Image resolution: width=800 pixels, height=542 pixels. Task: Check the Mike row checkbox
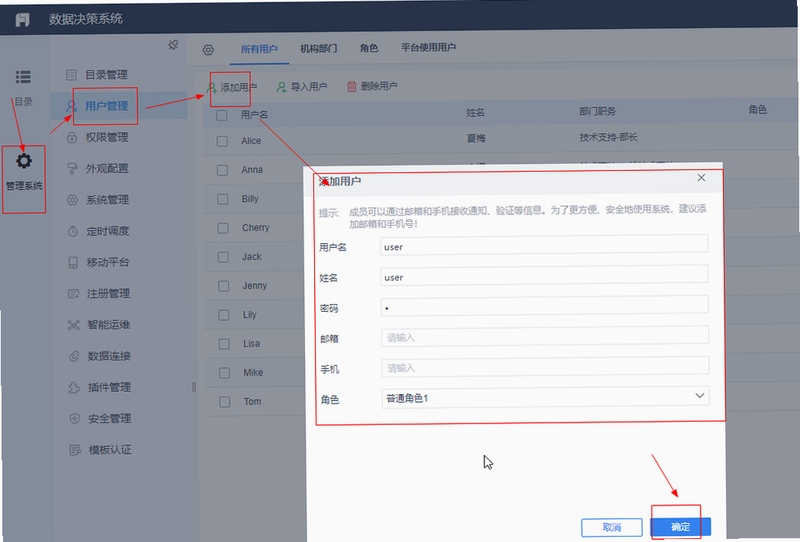224,373
